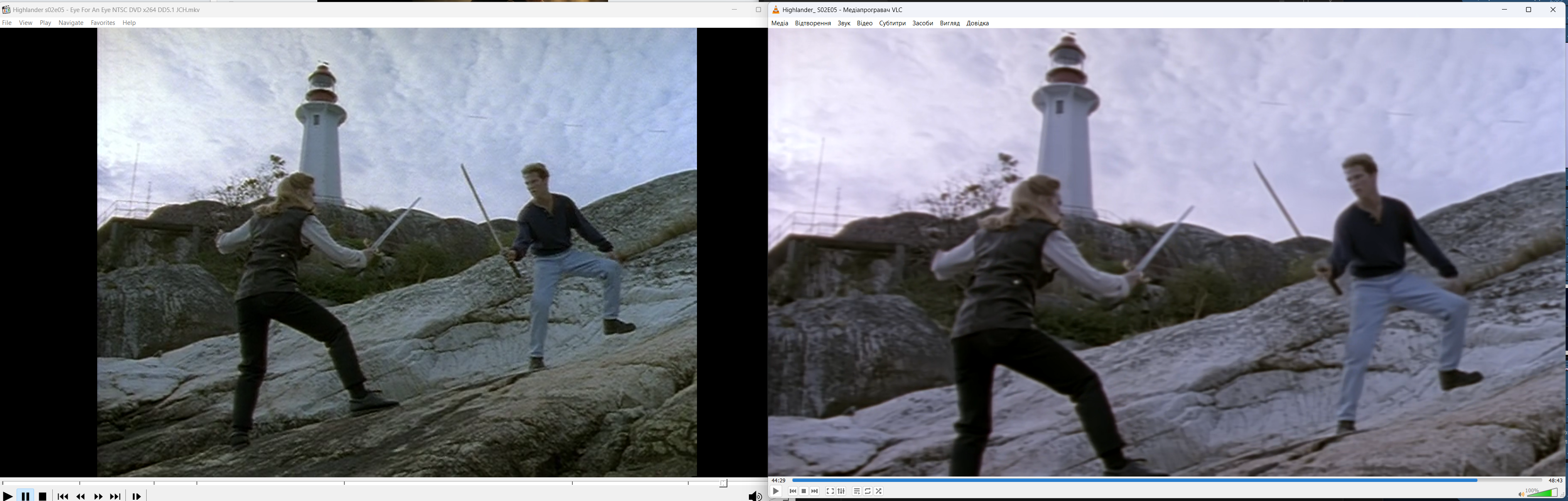Step one frame forward in MPC
Image resolution: width=1568 pixels, height=501 pixels.
coord(136,497)
